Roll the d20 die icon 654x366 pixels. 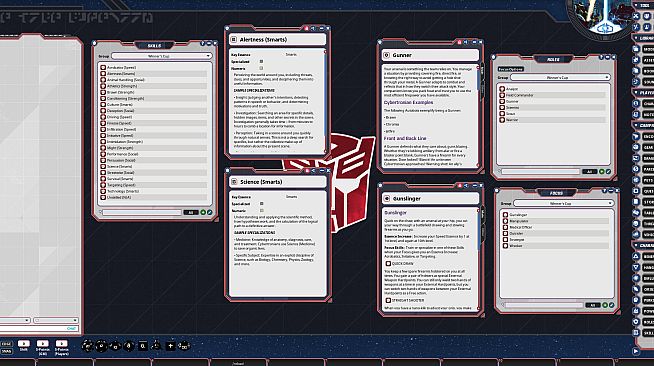[x=87, y=346]
